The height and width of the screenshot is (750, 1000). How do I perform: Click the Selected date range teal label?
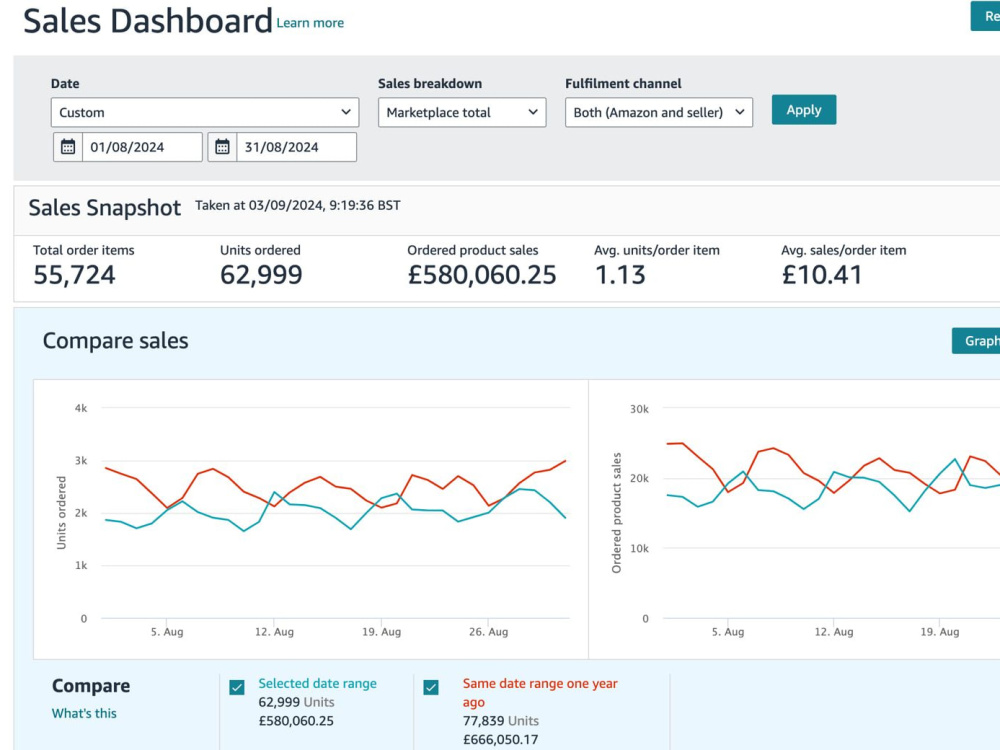point(318,683)
